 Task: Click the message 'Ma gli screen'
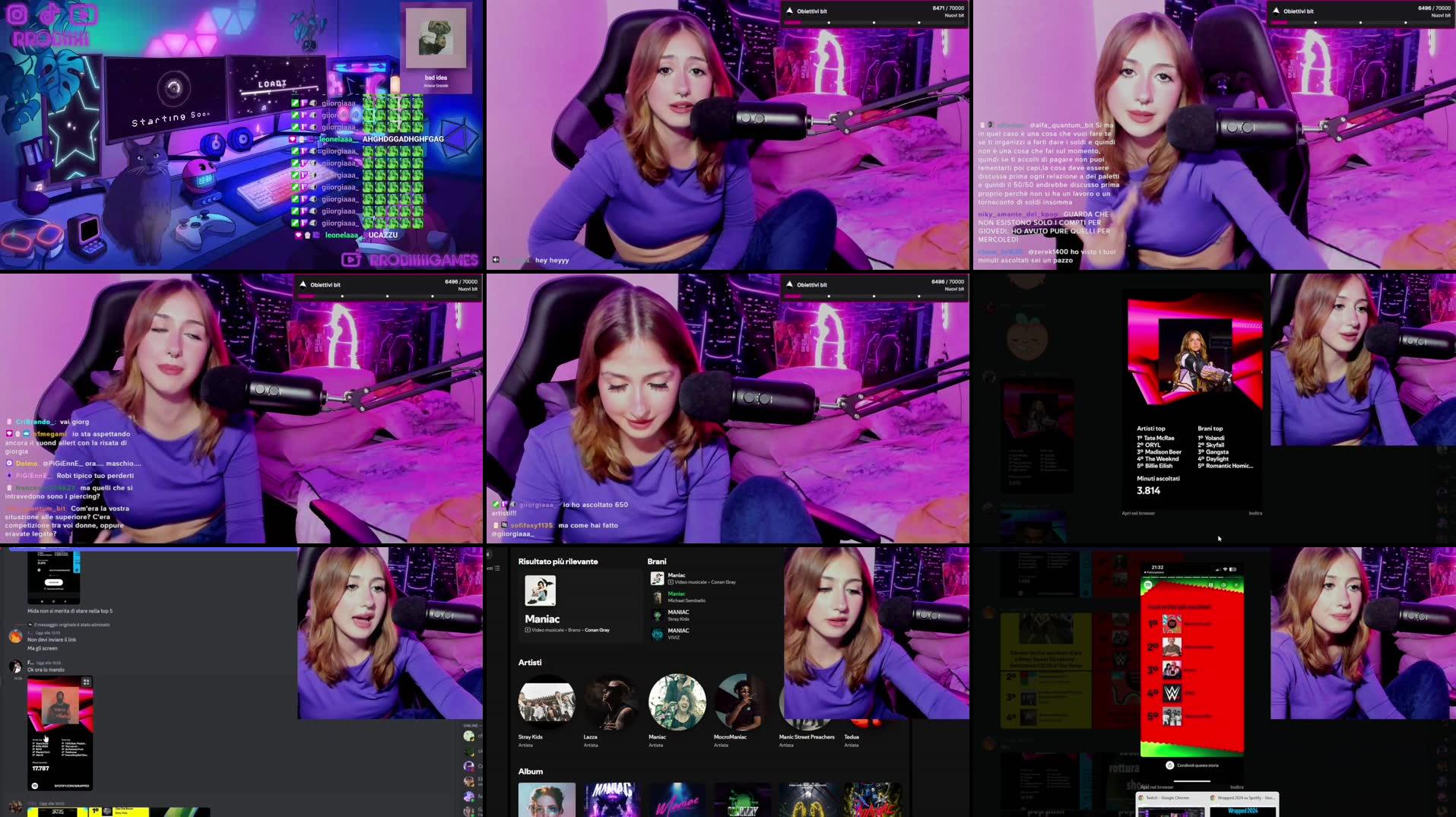(43, 648)
